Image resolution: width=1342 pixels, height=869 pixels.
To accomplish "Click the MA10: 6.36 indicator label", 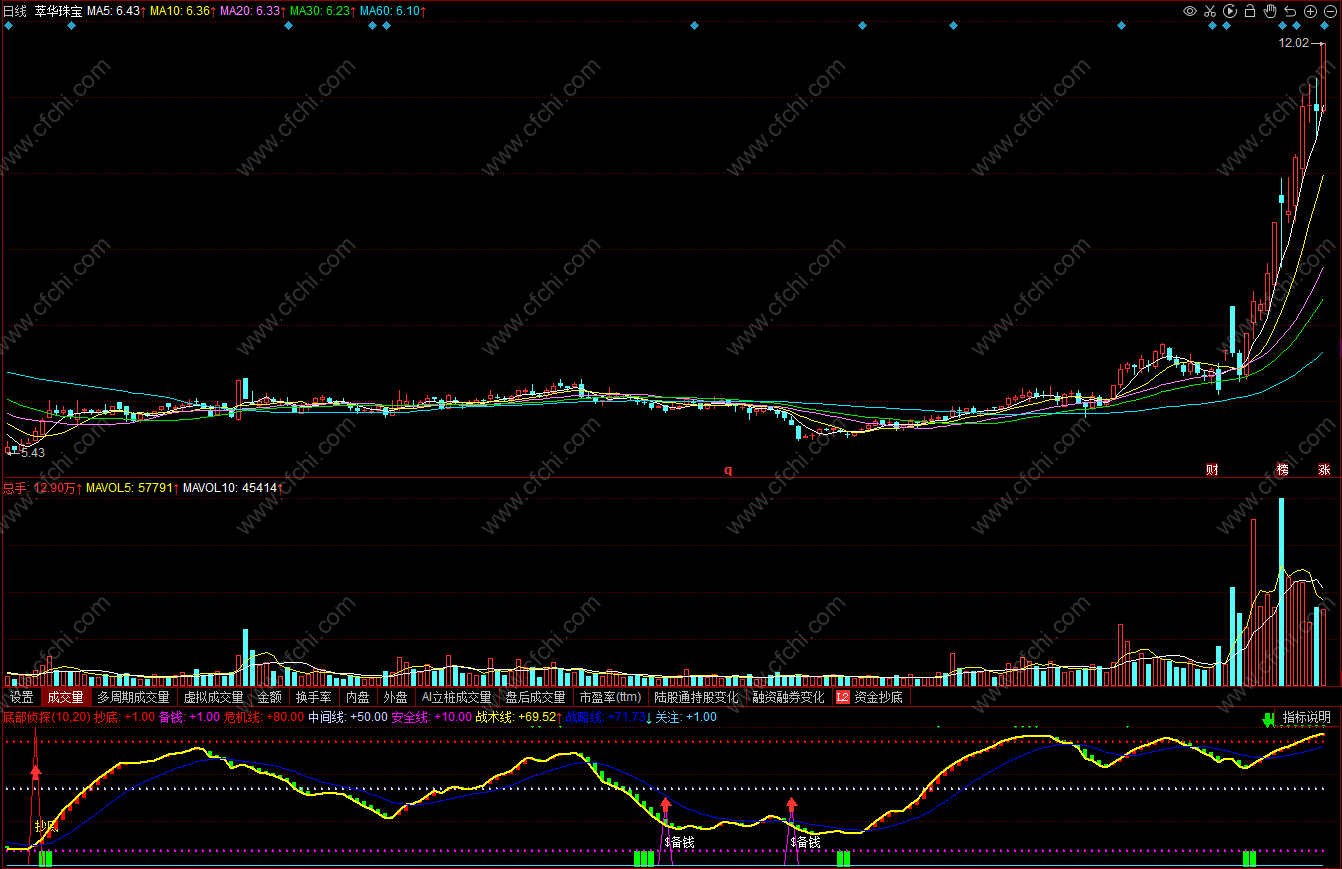I will pyautogui.click(x=183, y=11).
